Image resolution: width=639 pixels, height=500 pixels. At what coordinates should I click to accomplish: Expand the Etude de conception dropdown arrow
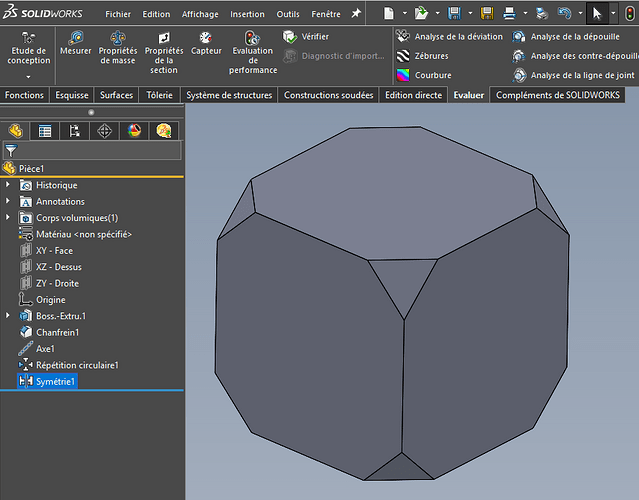(28, 77)
